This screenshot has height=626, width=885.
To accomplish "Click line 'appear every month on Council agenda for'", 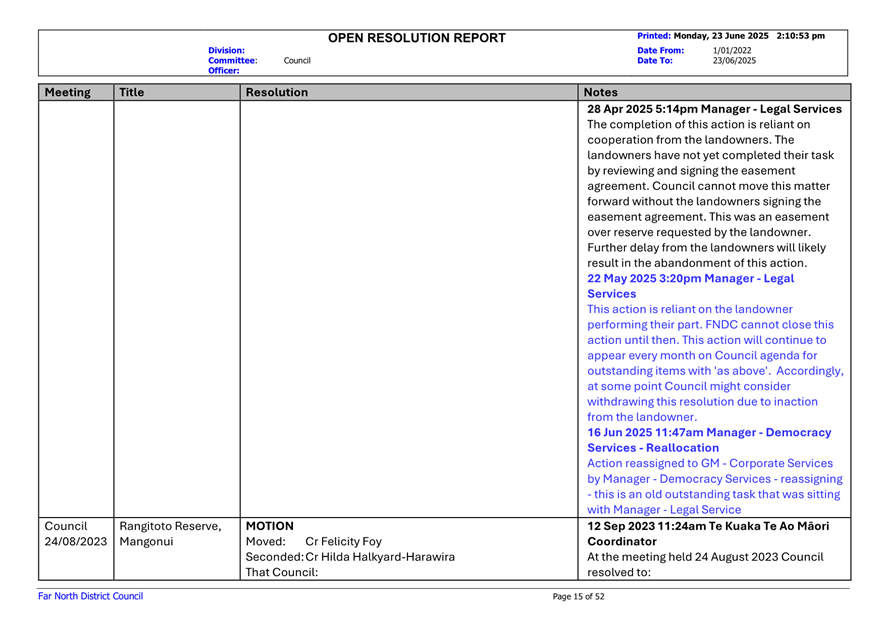I will [x=702, y=356].
